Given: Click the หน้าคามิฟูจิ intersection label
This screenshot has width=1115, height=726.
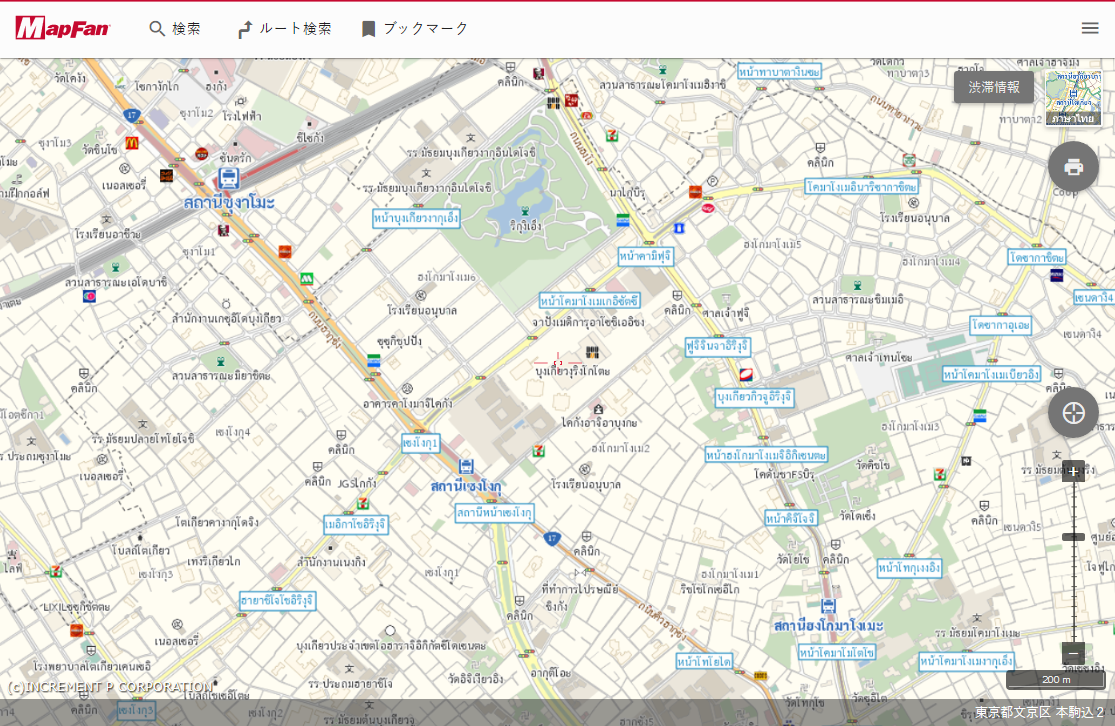Looking at the screenshot, I should pos(645,255).
